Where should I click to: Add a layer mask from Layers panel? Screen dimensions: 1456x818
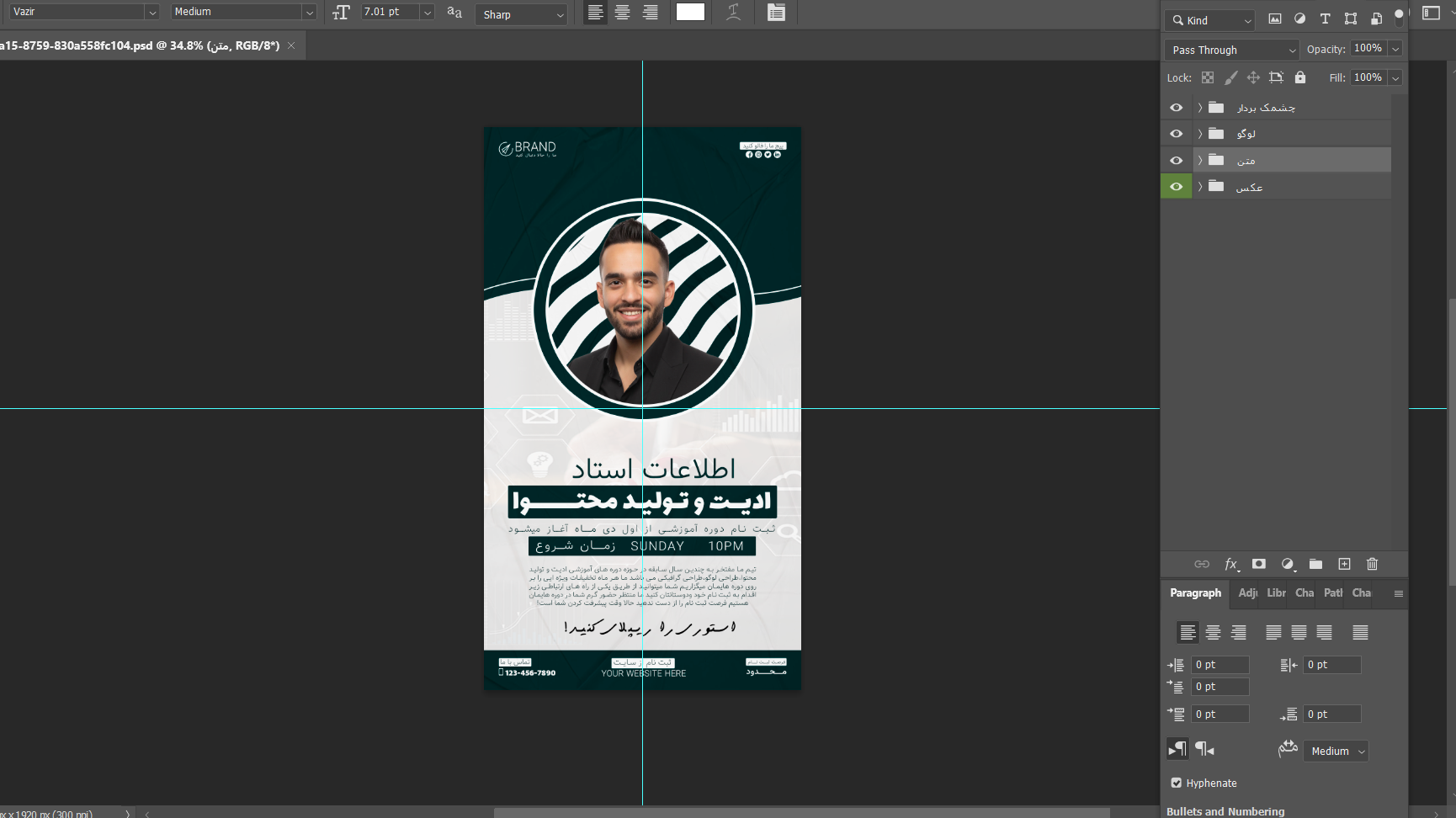[x=1259, y=564]
